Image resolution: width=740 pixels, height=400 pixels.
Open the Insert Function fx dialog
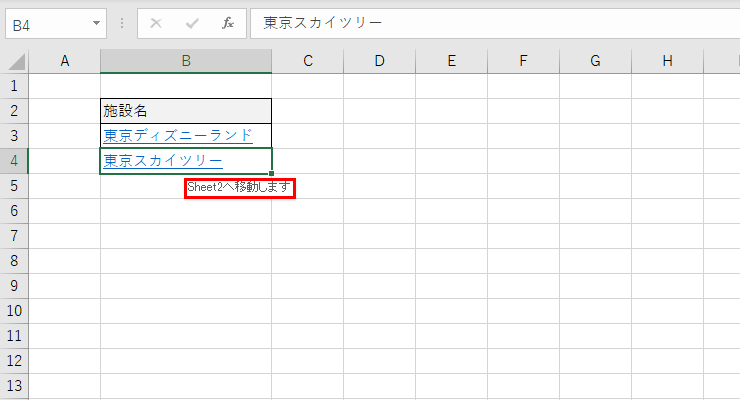228,23
